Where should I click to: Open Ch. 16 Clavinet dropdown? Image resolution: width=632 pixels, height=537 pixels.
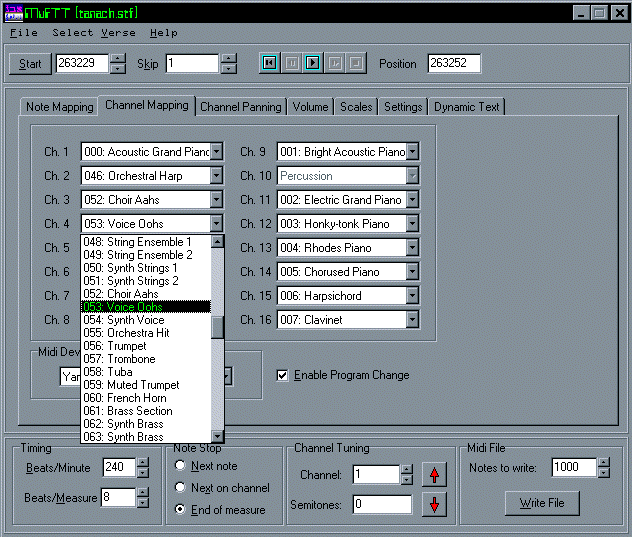tap(412, 320)
